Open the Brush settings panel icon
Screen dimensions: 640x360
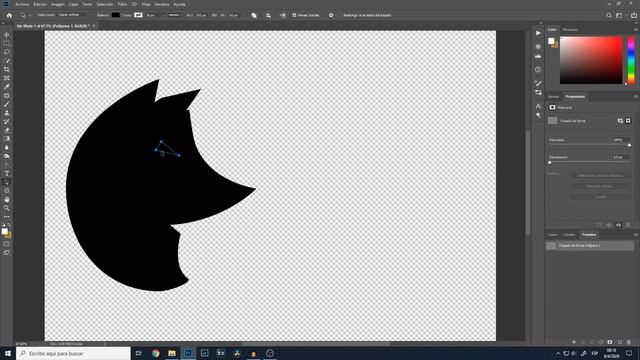point(538,83)
